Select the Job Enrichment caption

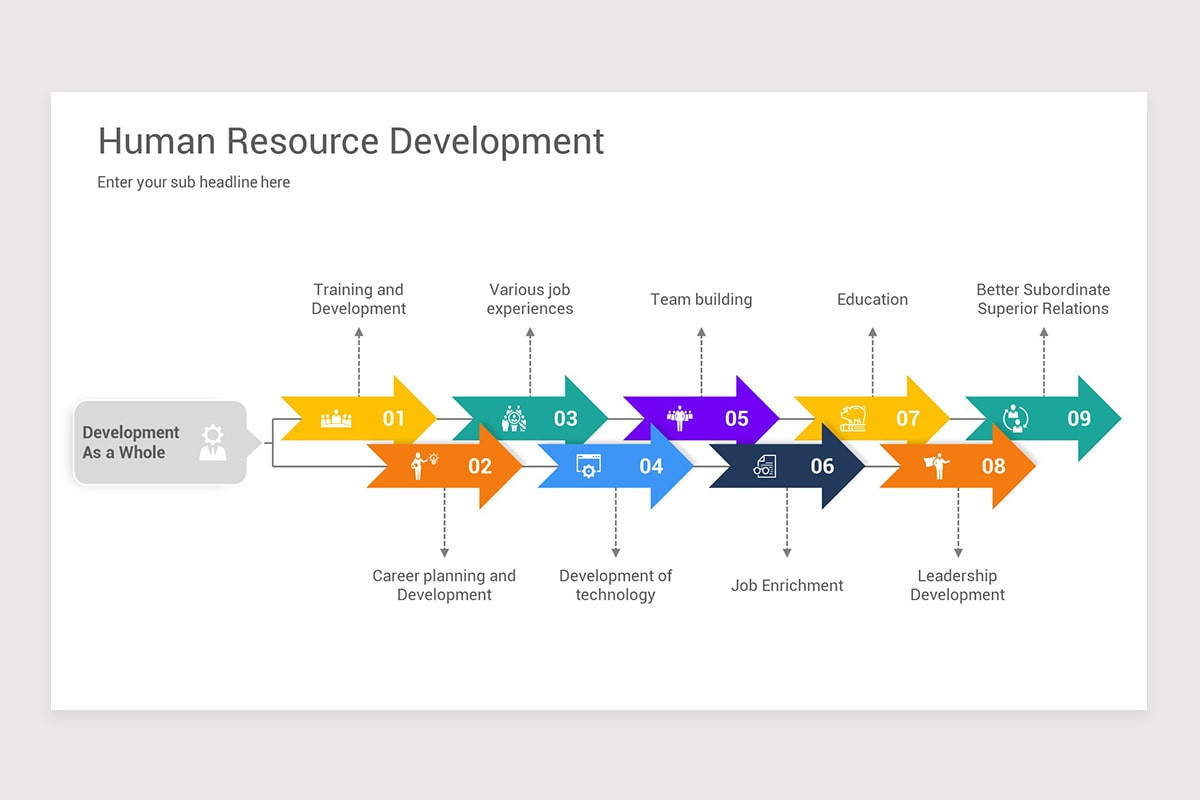click(x=787, y=585)
